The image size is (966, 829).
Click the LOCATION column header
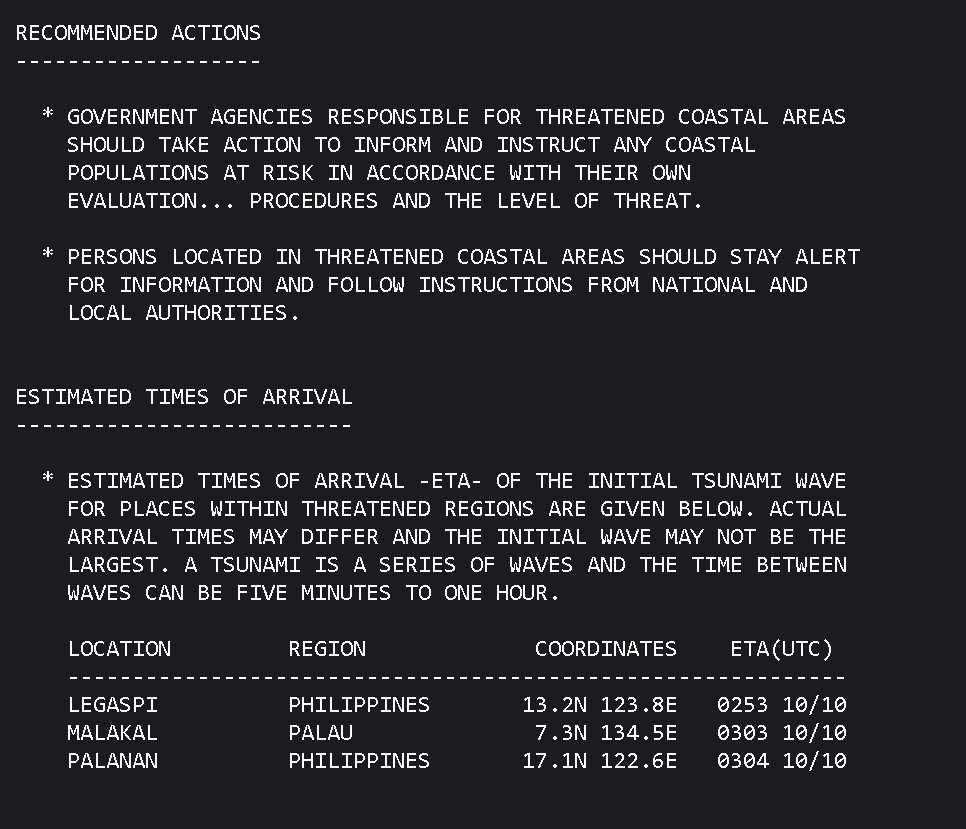coord(119,649)
